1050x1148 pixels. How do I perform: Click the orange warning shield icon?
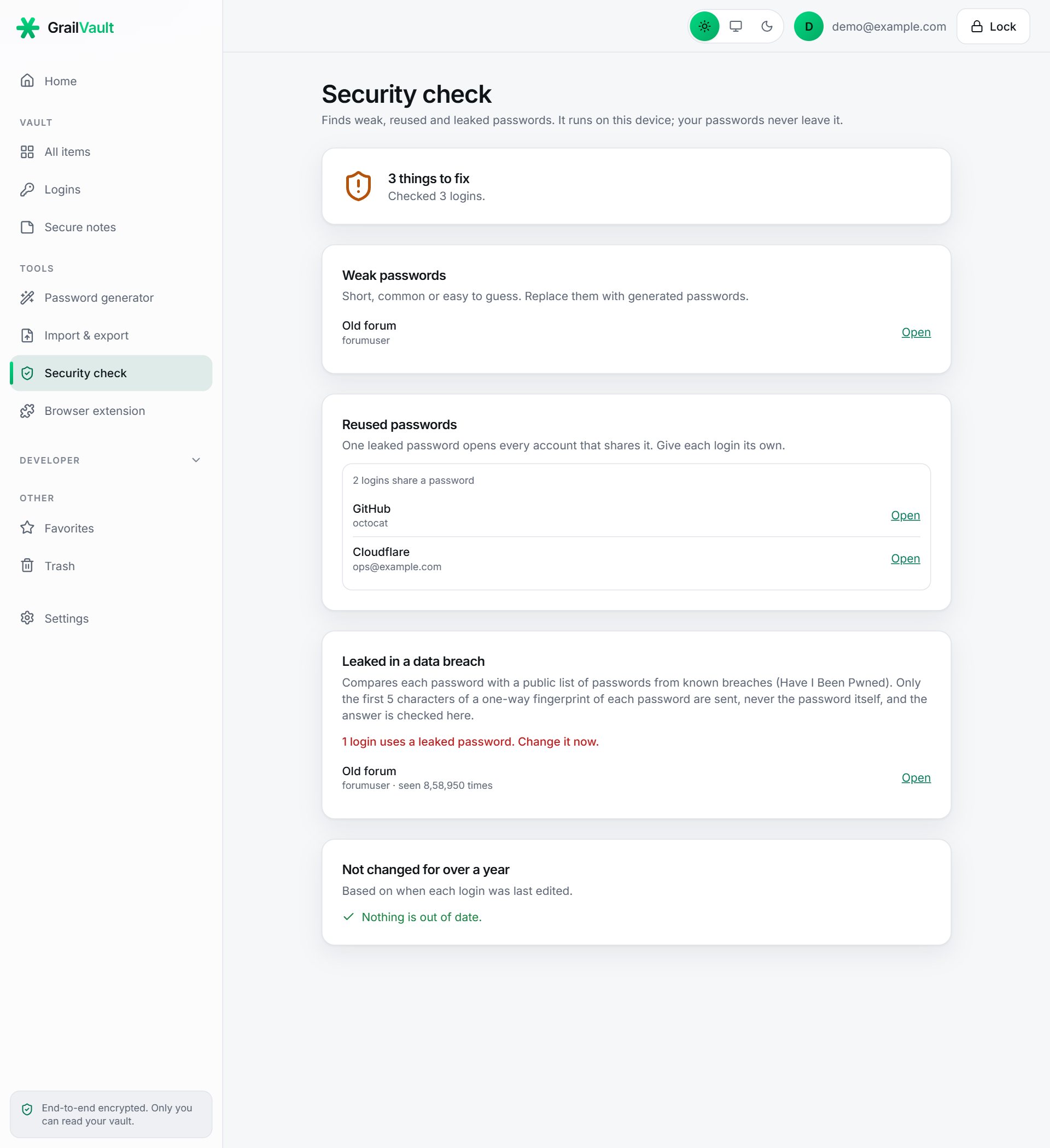(x=358, y=186)
